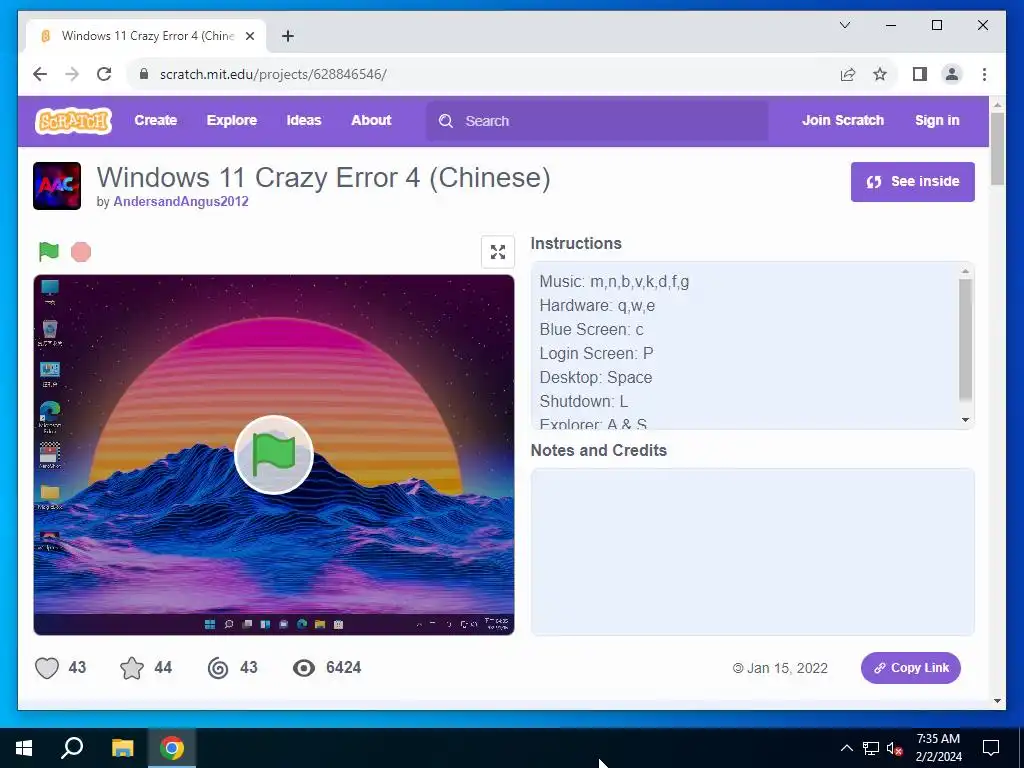This screenshot has height=768, width=1024.
Task: Click the small green flag above stage
Action: 49,251
